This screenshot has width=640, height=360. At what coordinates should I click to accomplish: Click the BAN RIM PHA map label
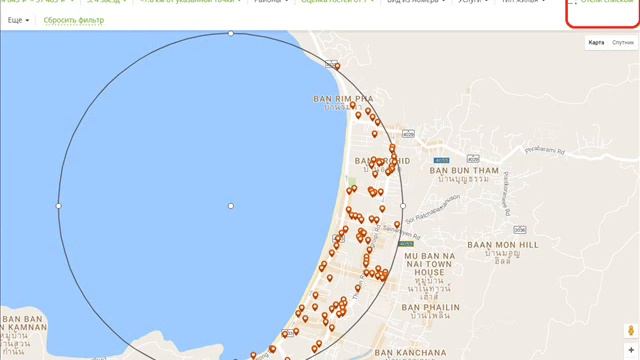(x=343, y=99)
